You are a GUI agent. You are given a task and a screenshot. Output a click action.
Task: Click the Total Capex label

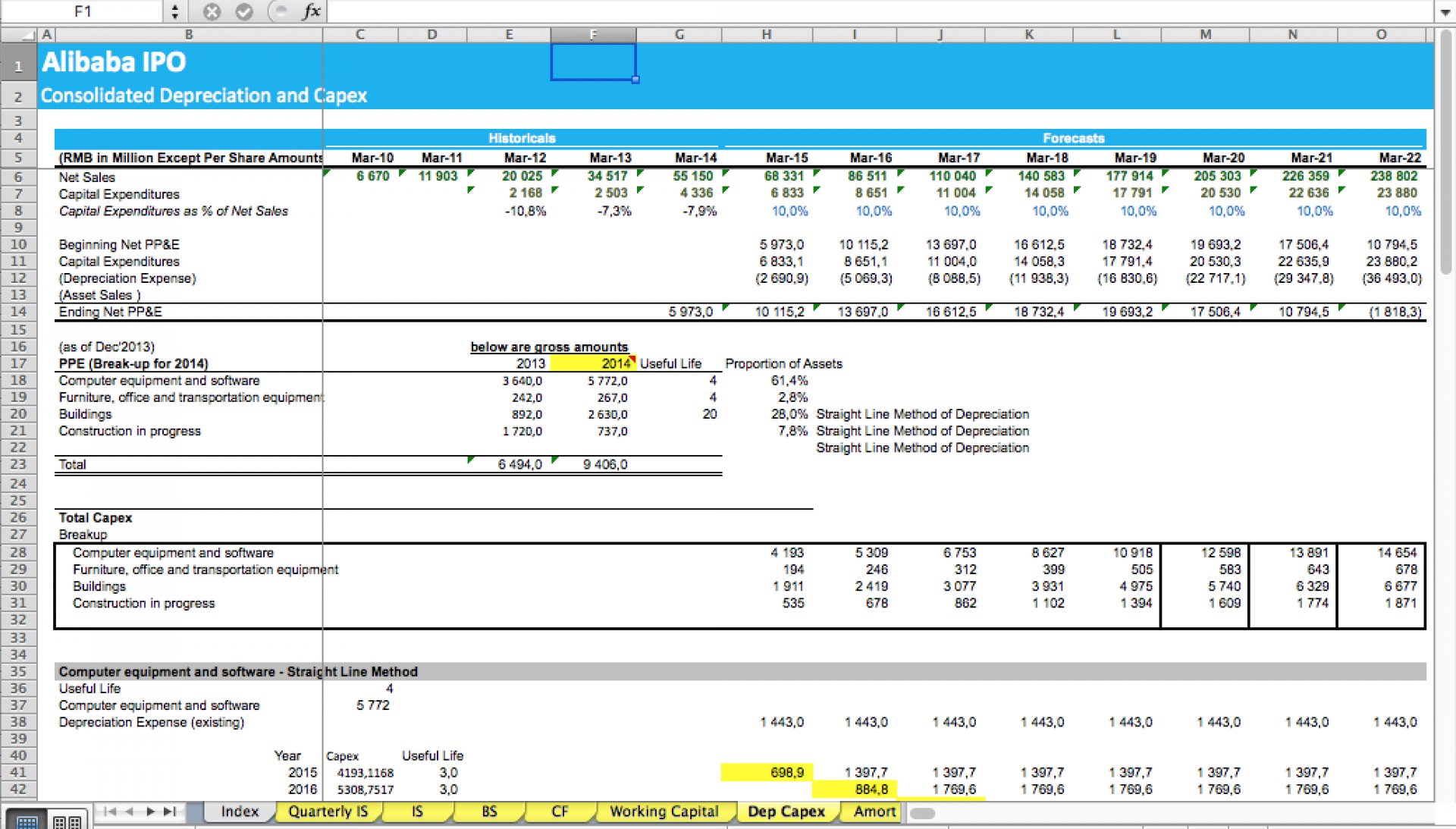coord(96,517)
